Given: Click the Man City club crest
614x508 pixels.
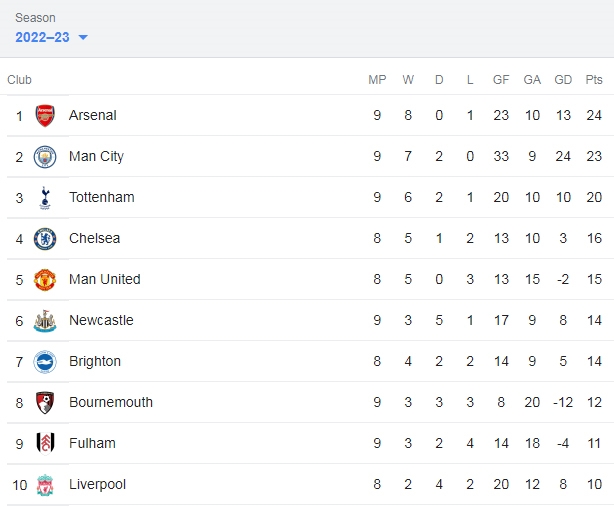Looking at the screenshot, I should 45,157.
